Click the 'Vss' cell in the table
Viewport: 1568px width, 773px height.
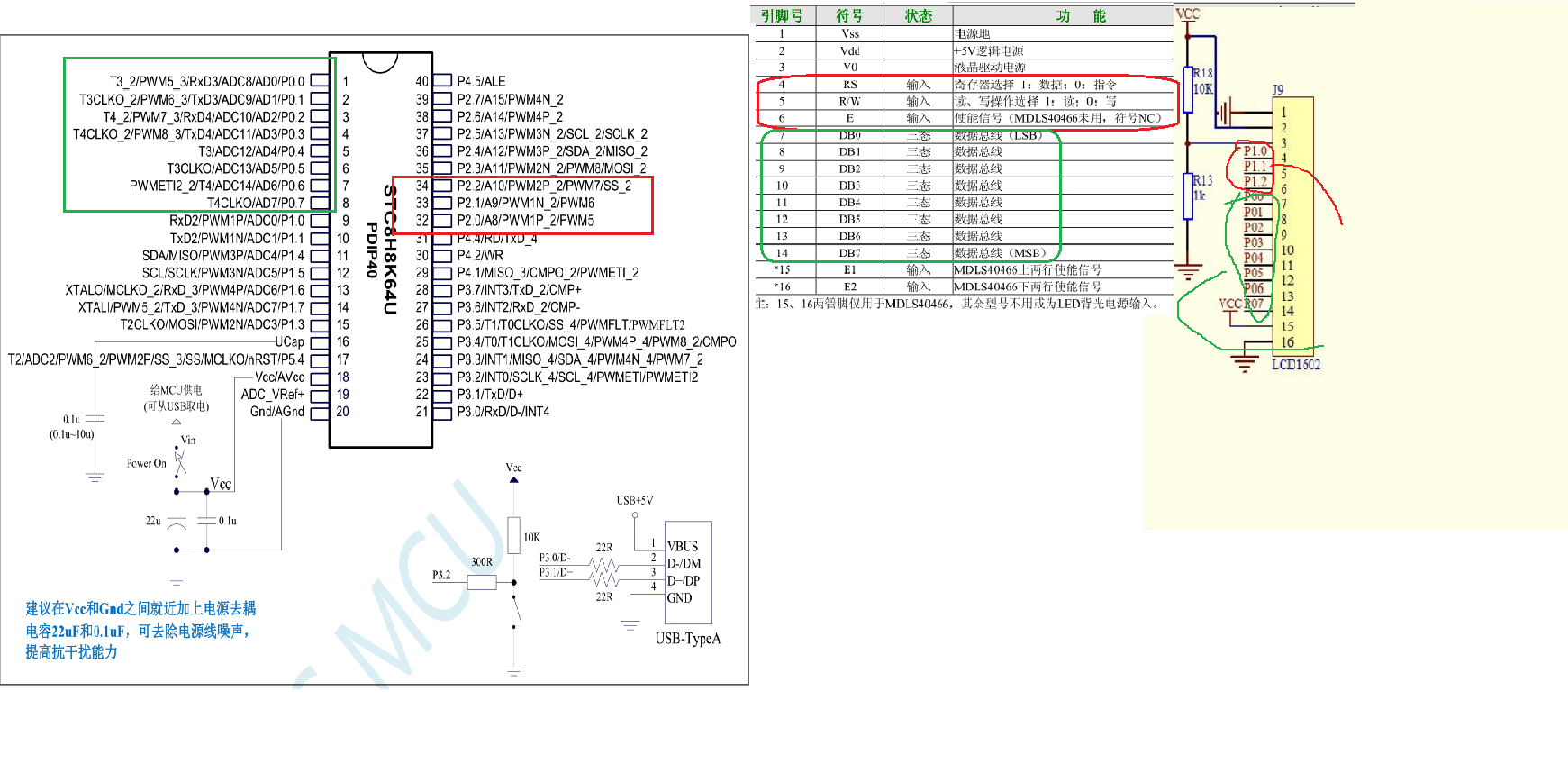pos(850,33)
